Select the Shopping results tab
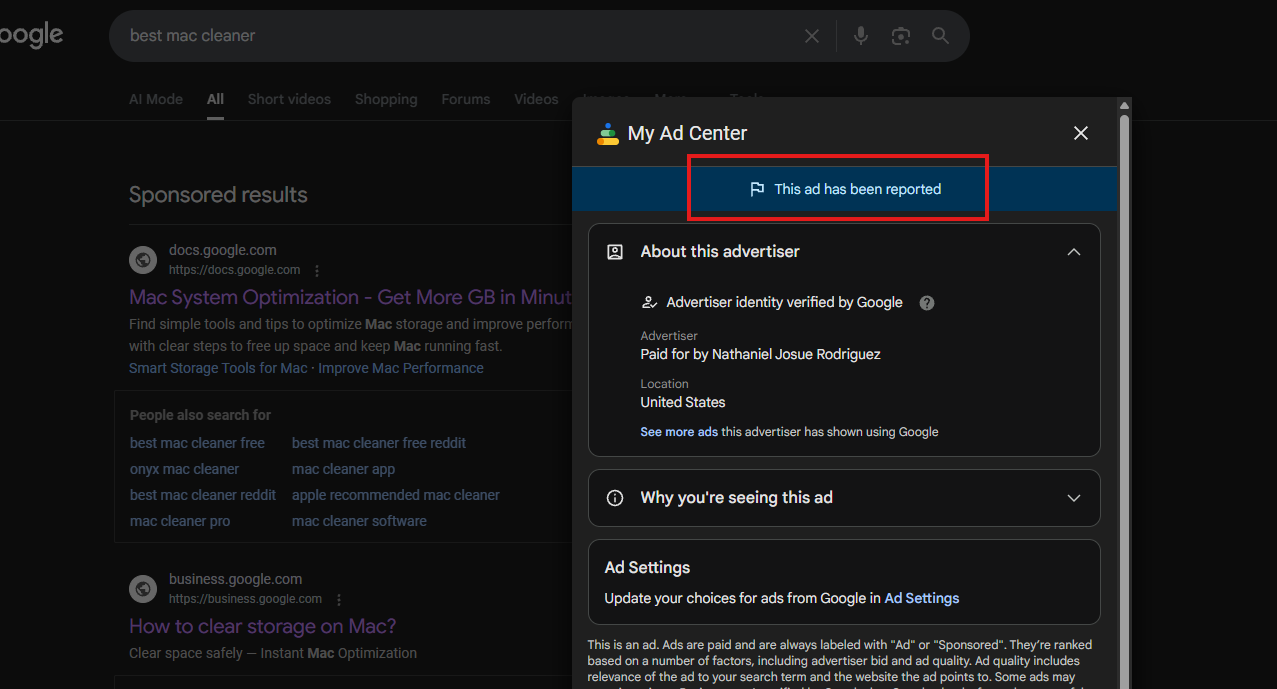The image size is (1277, 689). pyautogui.click(x=386, y=99)
